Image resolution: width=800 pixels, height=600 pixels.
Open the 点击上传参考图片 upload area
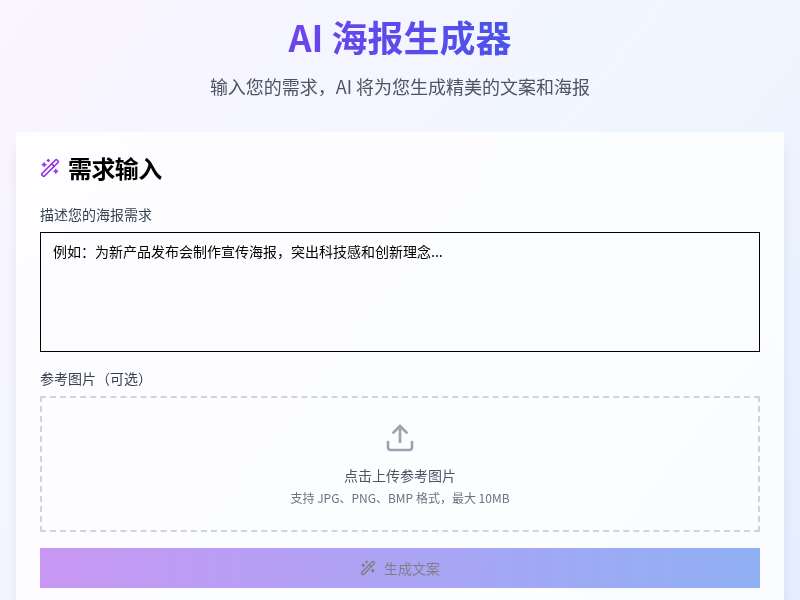click(400, 463)
